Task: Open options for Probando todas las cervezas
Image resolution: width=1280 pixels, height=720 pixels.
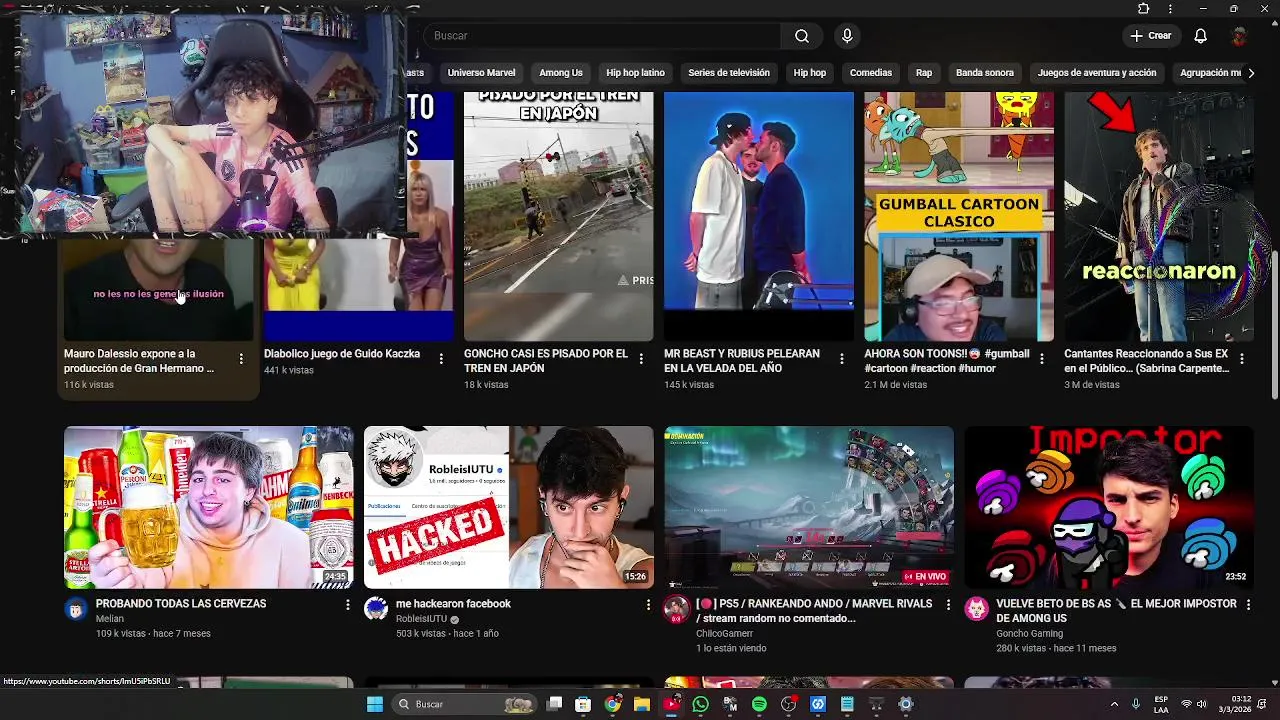Action: tap(348, 605)
